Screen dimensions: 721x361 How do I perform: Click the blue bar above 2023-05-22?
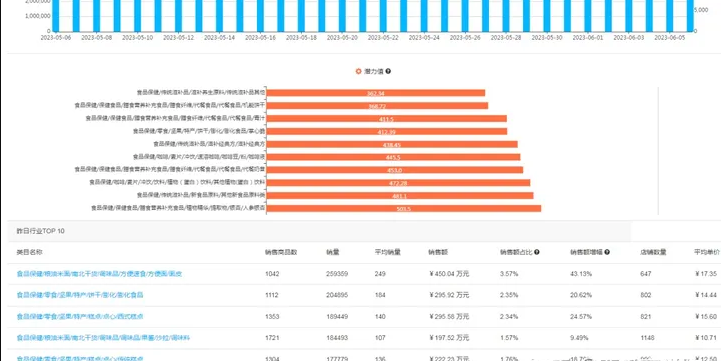click(x=383, y=16)
